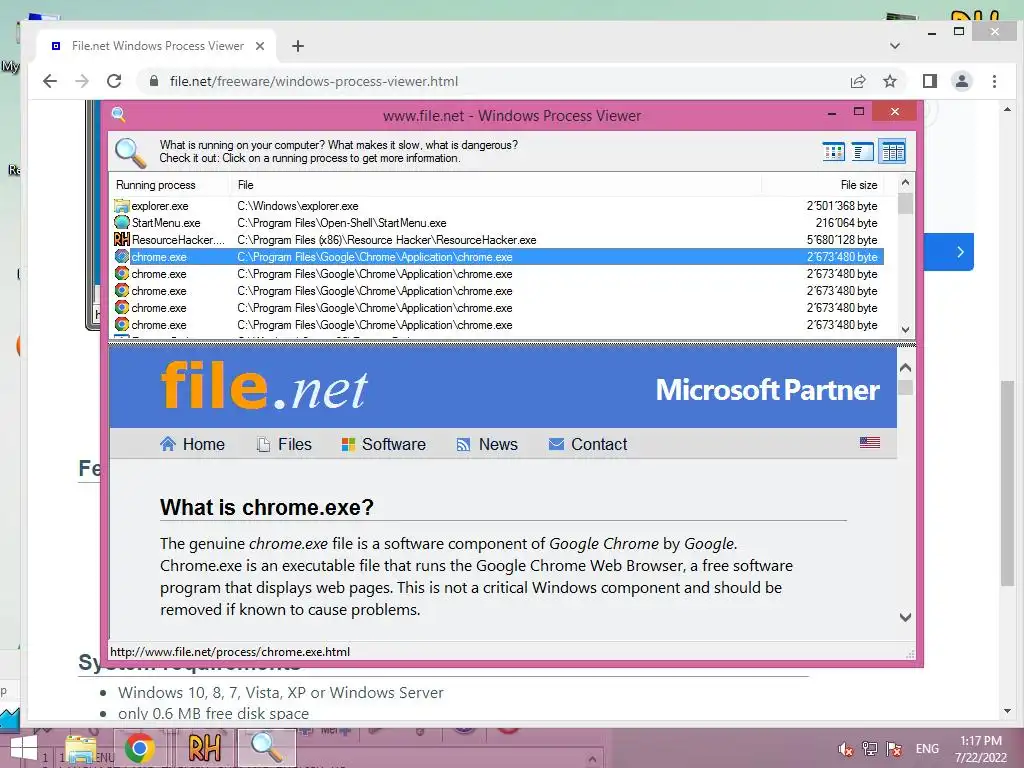Screen dimensions: 1024x768
Task: Open Chrome profile avatar
Action: (962, 81)
